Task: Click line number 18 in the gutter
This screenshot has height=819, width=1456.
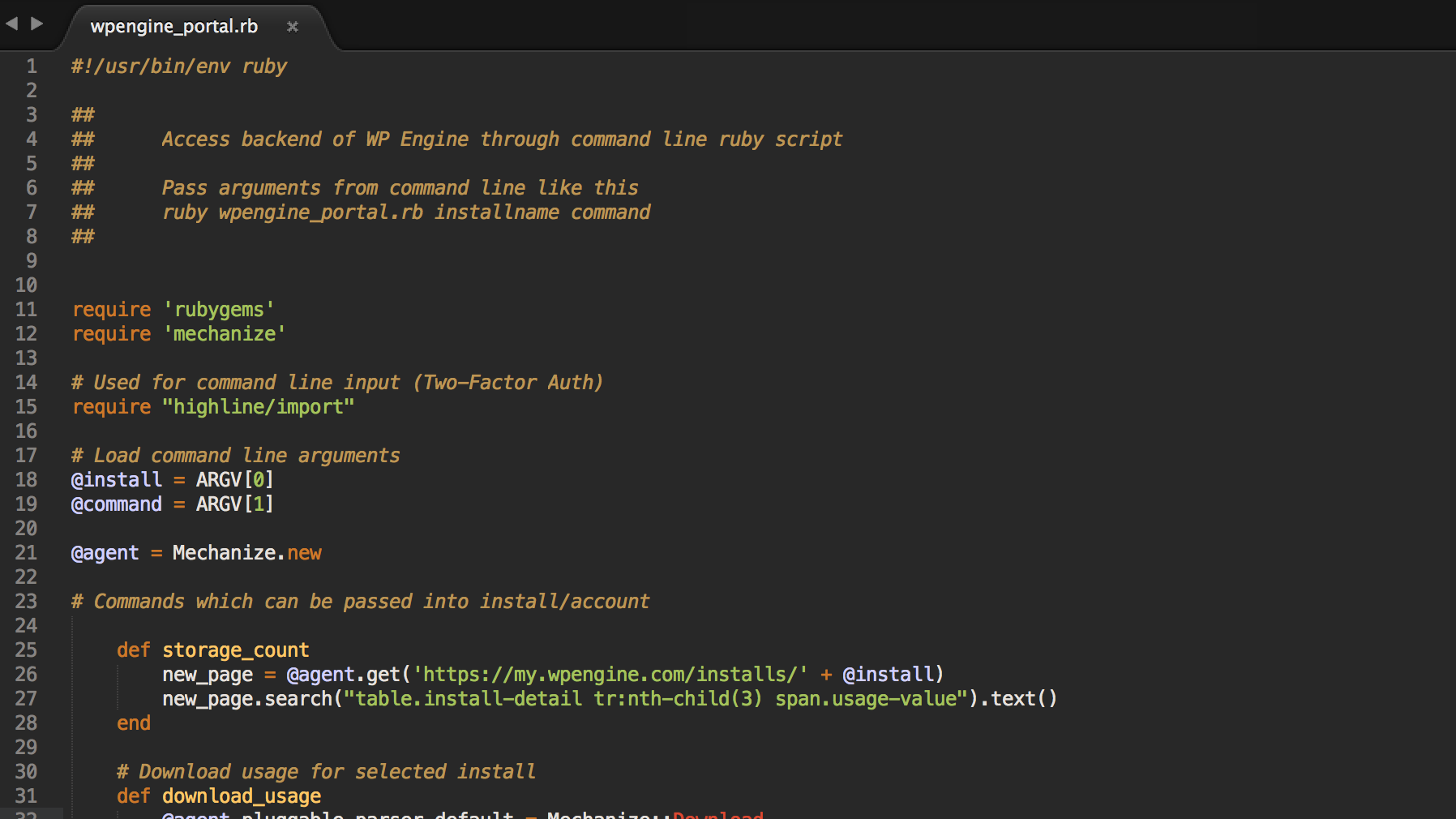Action: pos(25,479)
